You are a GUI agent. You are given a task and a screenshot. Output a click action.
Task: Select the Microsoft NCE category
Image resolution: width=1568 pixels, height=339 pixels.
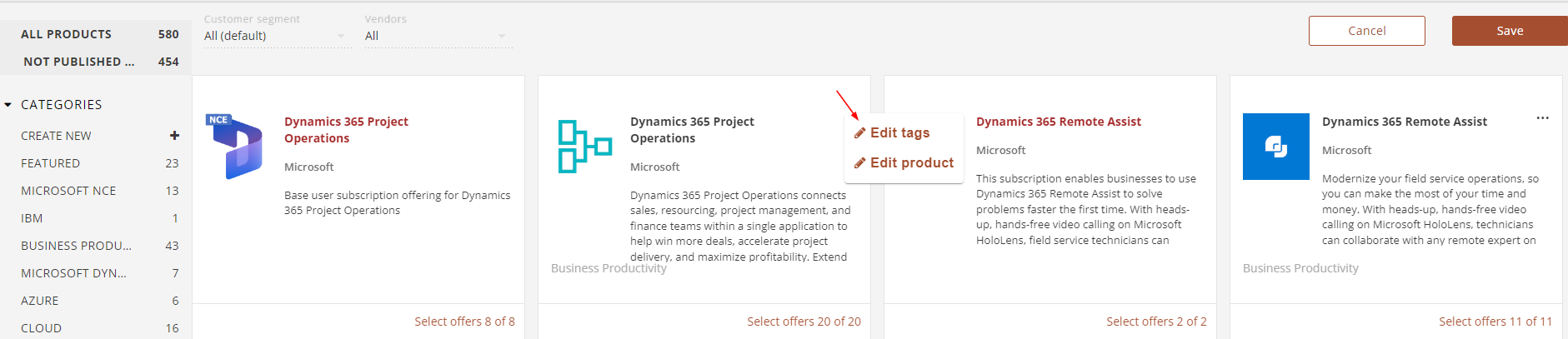[x=68, y=191]
